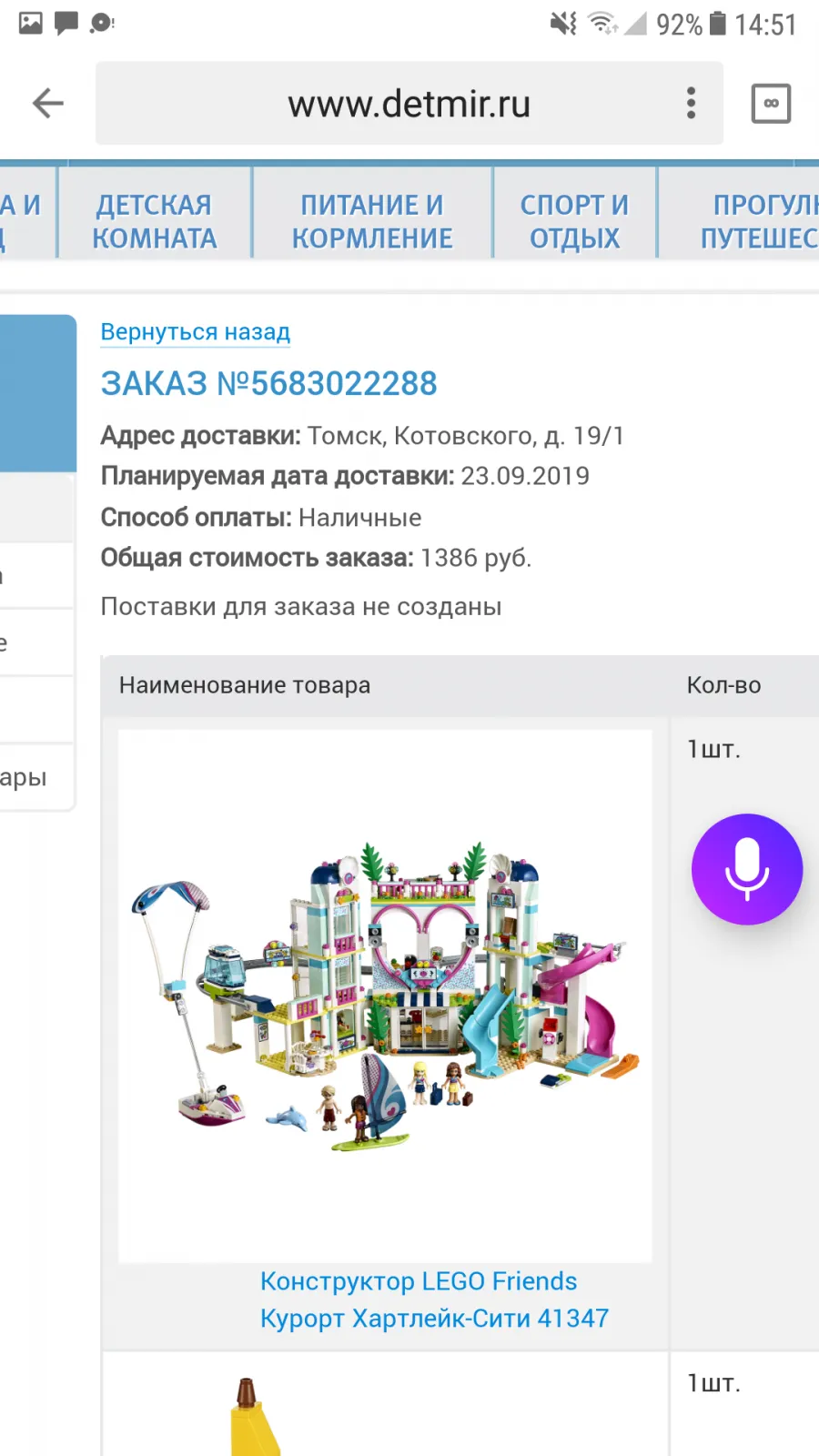Open the yellow product thumbnail
This screenshot has width=819, height=1456.
(254, 1417)
